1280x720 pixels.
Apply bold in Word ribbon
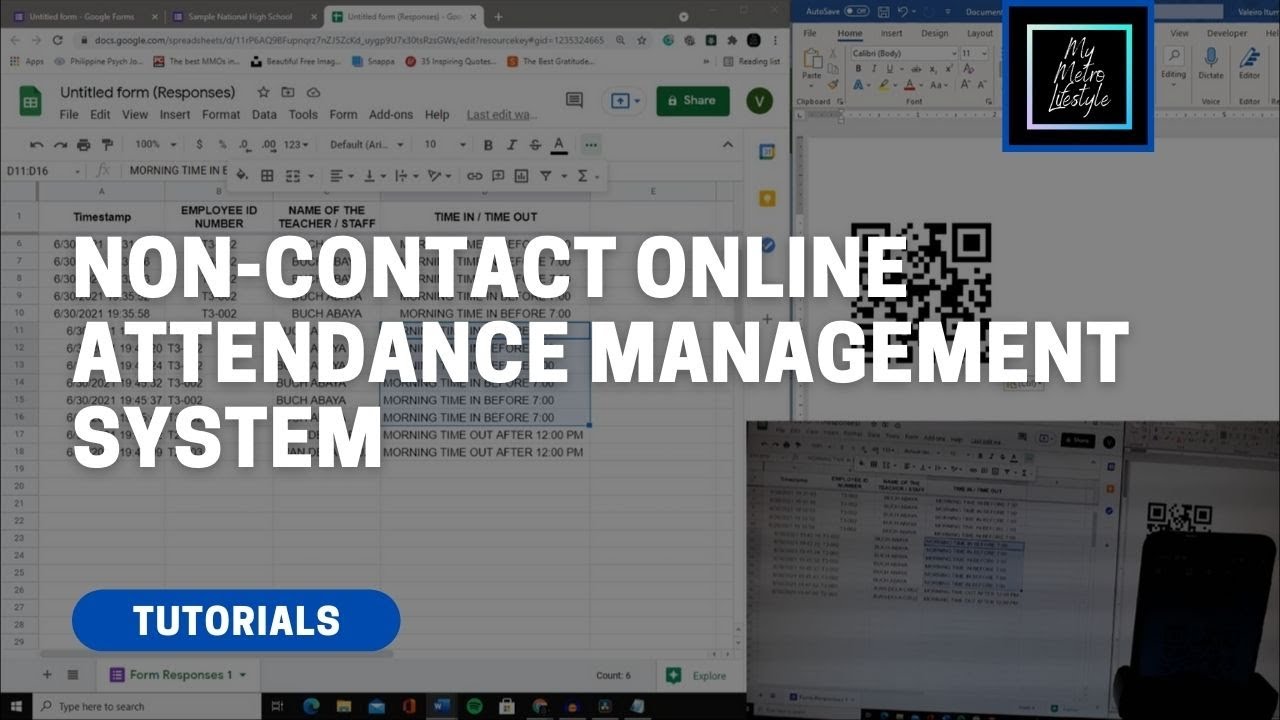pyautogui.click(x=858, y=68)
